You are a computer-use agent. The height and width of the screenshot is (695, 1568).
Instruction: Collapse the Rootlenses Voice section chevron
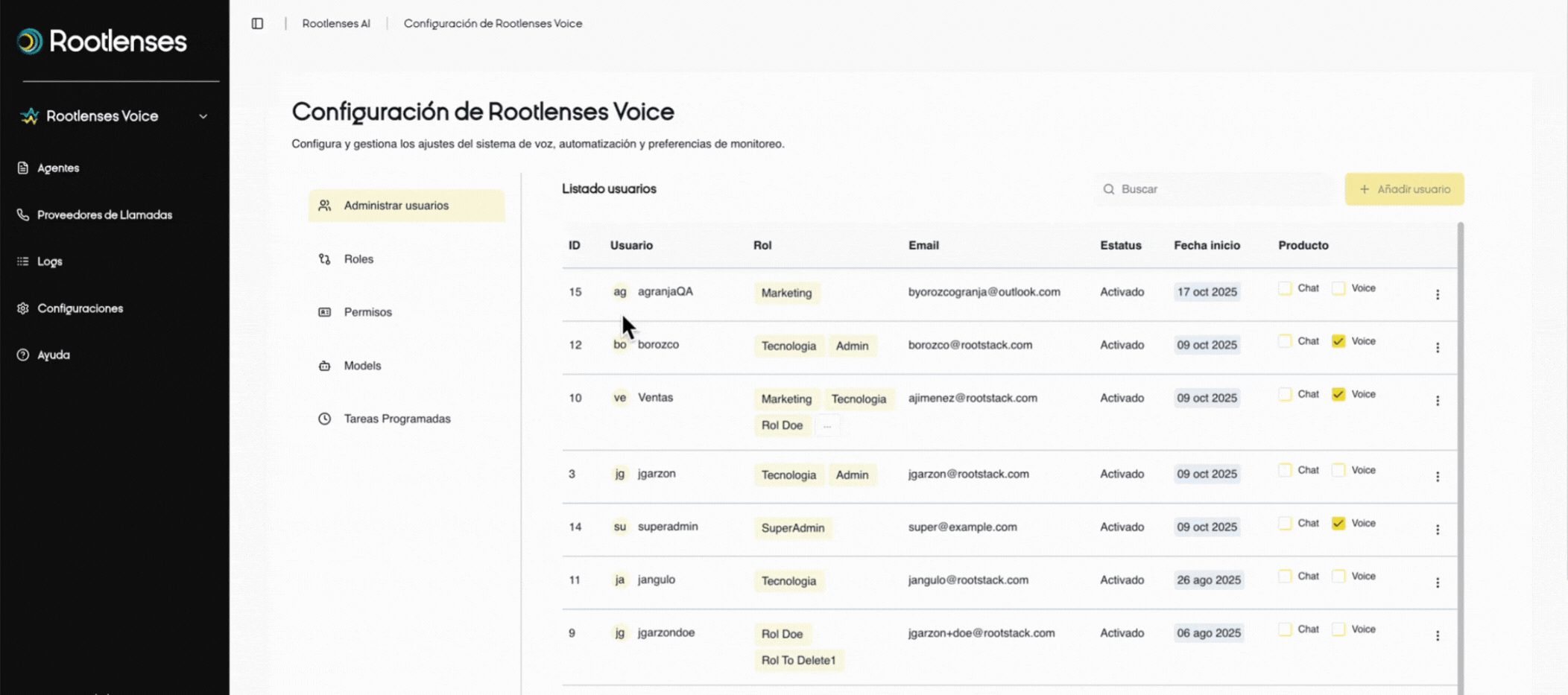coord(203,116)
